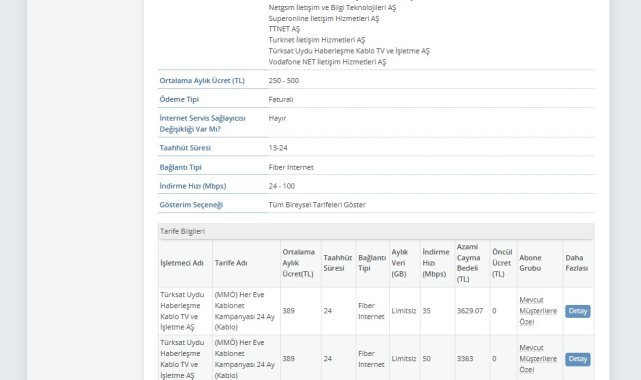Click the Ödeme Tipi label

click(179, 99)
